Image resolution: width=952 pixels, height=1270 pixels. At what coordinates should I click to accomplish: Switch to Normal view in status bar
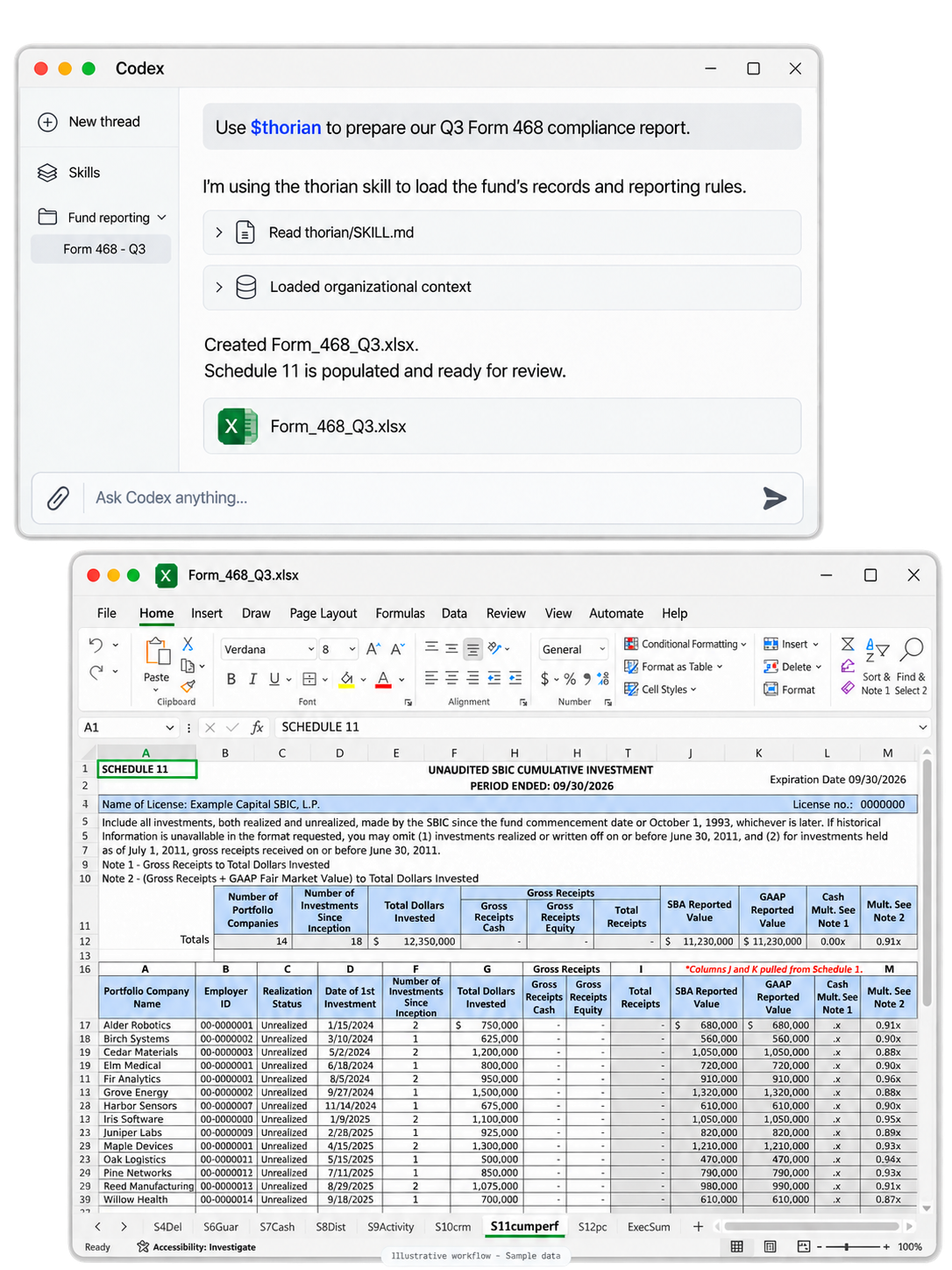[x=737, y=1246]
